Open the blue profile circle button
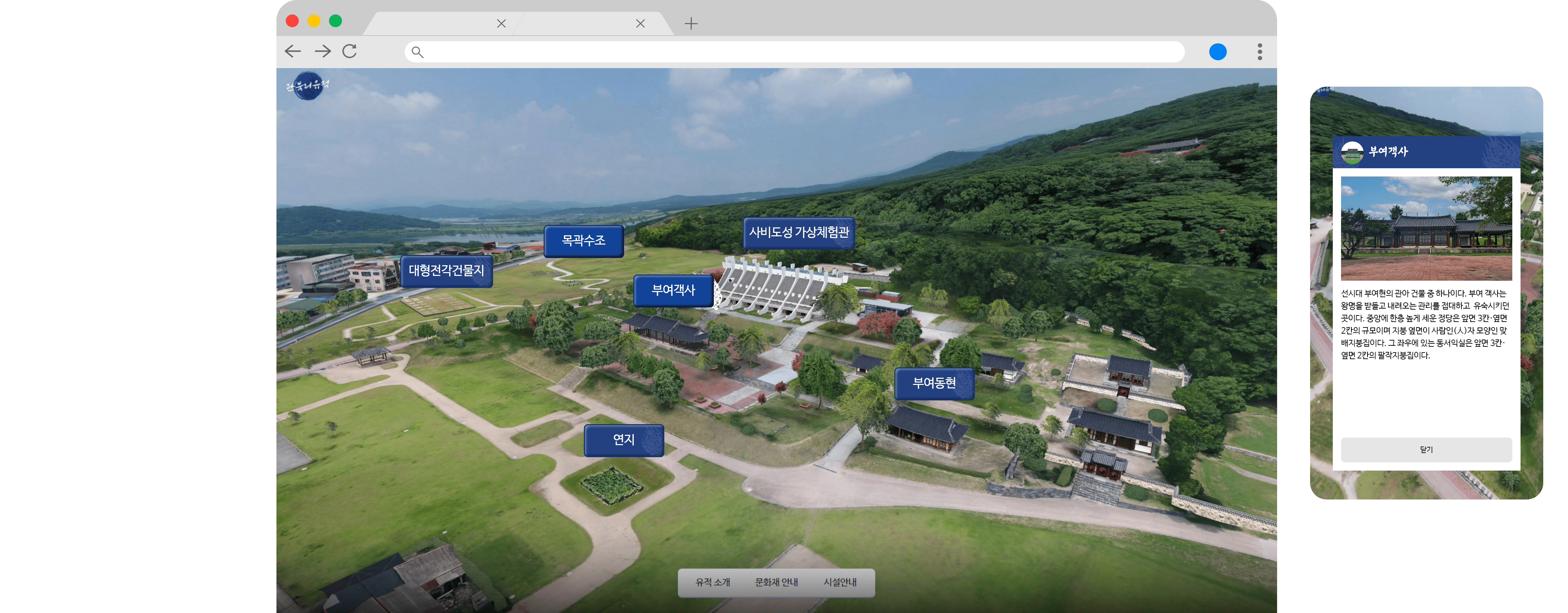Screen dimensions: 1568x613 point(1217,52)
